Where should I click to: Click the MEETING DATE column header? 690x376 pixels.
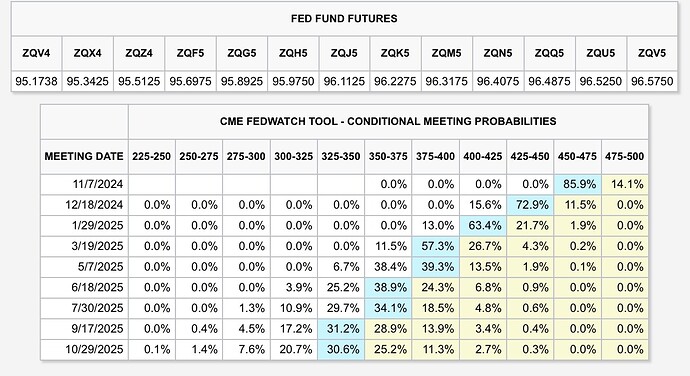[84, 156]
